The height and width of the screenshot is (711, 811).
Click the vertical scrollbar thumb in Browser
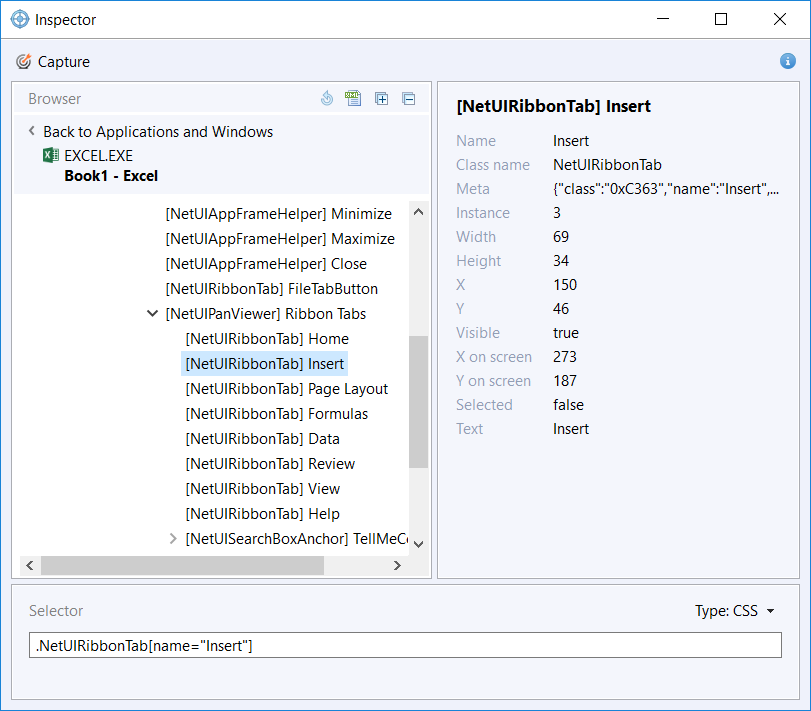[418, 402]
